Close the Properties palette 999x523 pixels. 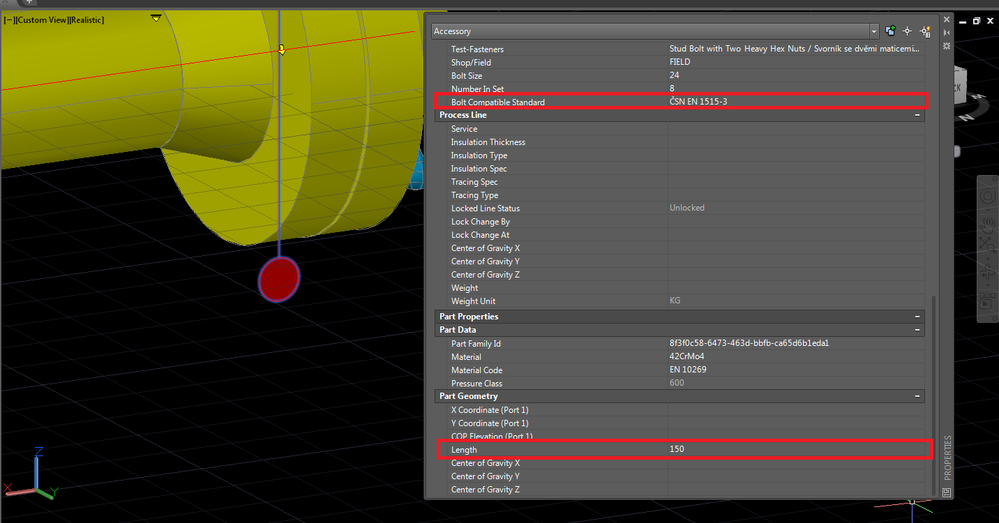pyautogui.click(x=947, y=20)
